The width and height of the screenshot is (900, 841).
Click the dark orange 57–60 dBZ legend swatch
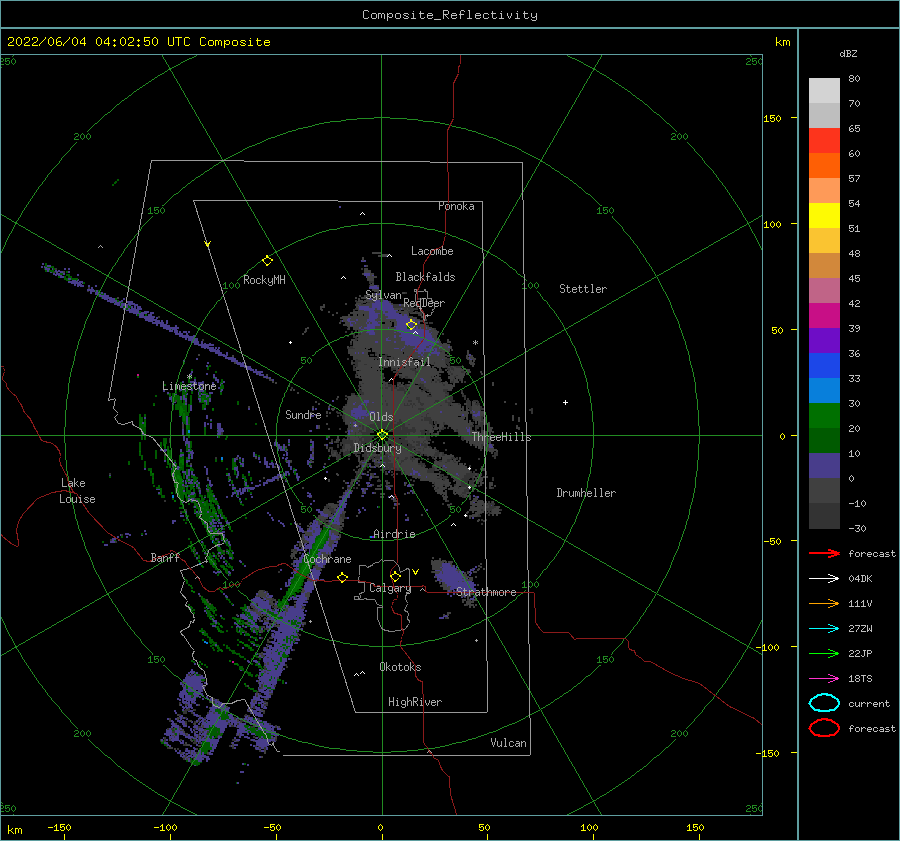click(824, 166)
